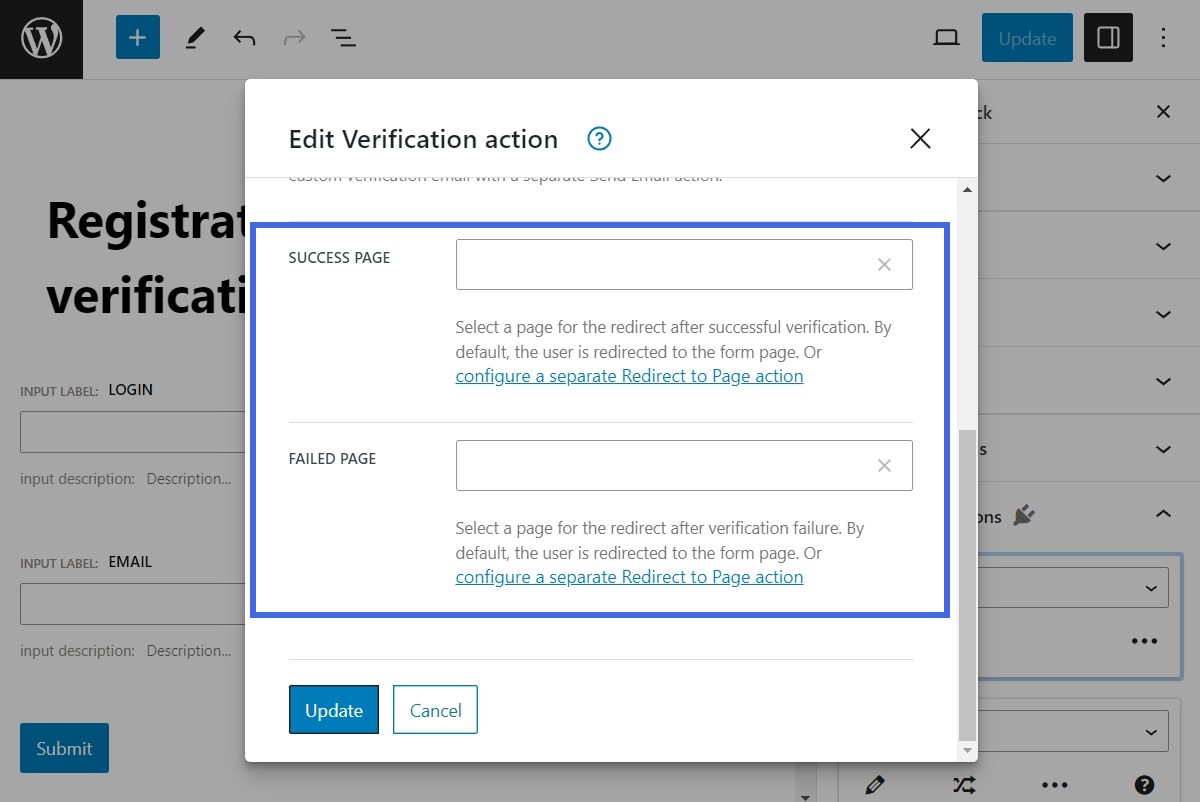Click Update in the Verification dialog
This screenshot has width=1200, height=802.
click(333, 710)
